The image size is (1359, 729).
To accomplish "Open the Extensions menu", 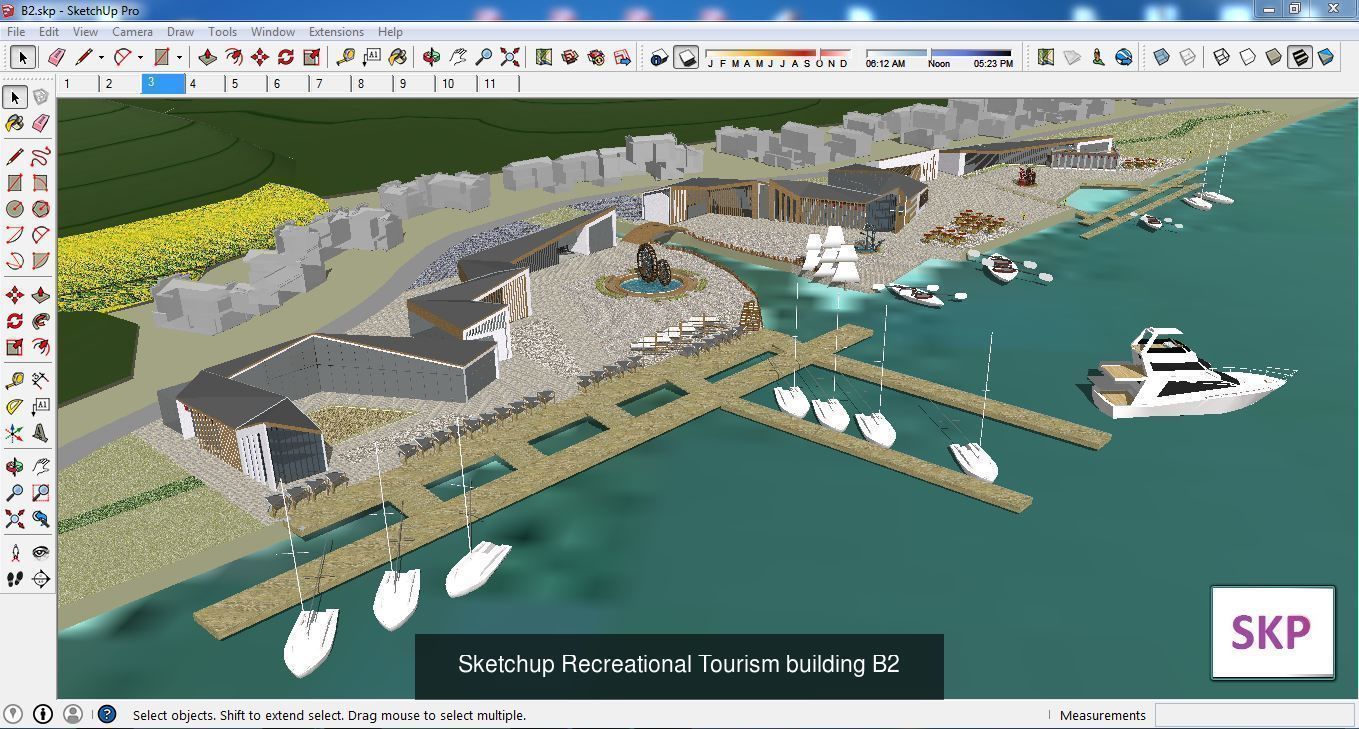I will tap(336, 32).
